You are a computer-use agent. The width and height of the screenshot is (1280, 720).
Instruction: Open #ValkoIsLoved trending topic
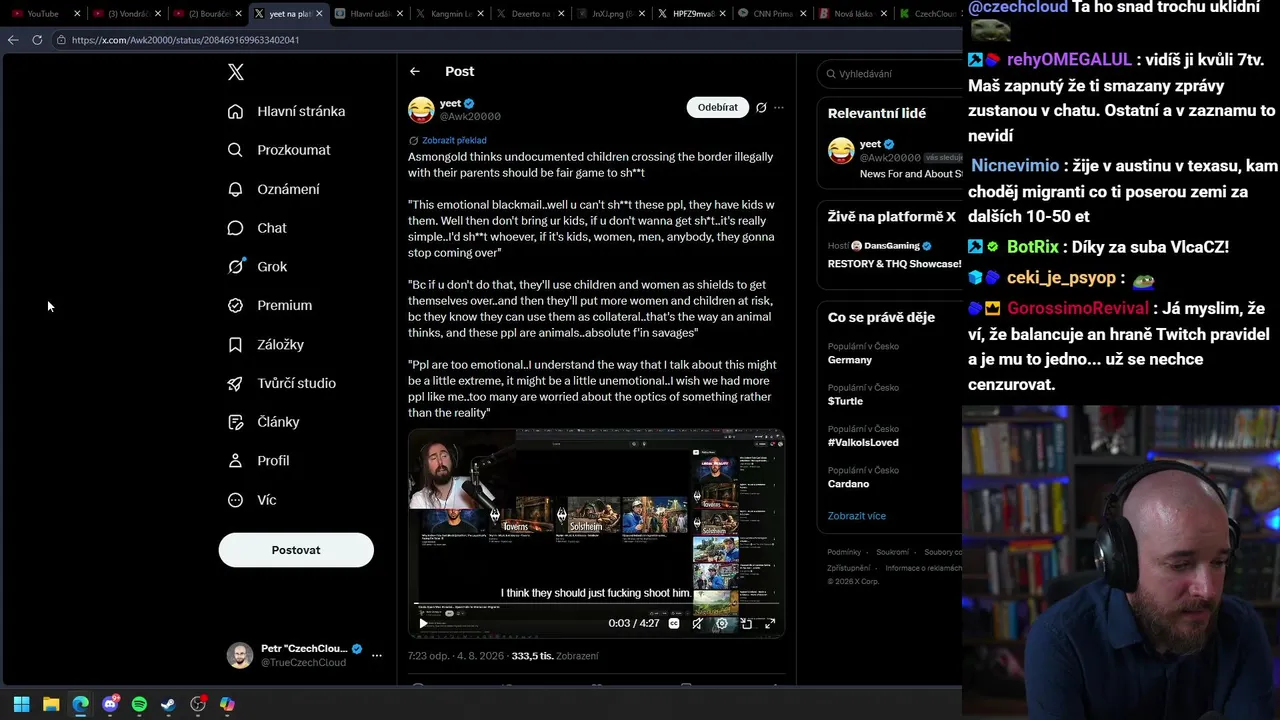(x=863, y=442)
